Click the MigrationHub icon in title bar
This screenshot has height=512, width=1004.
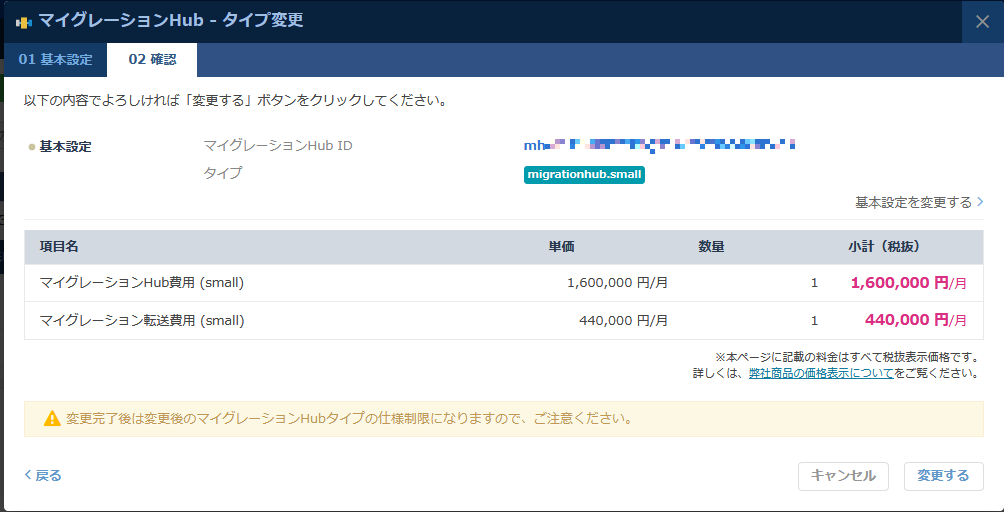tap(24, 21)
